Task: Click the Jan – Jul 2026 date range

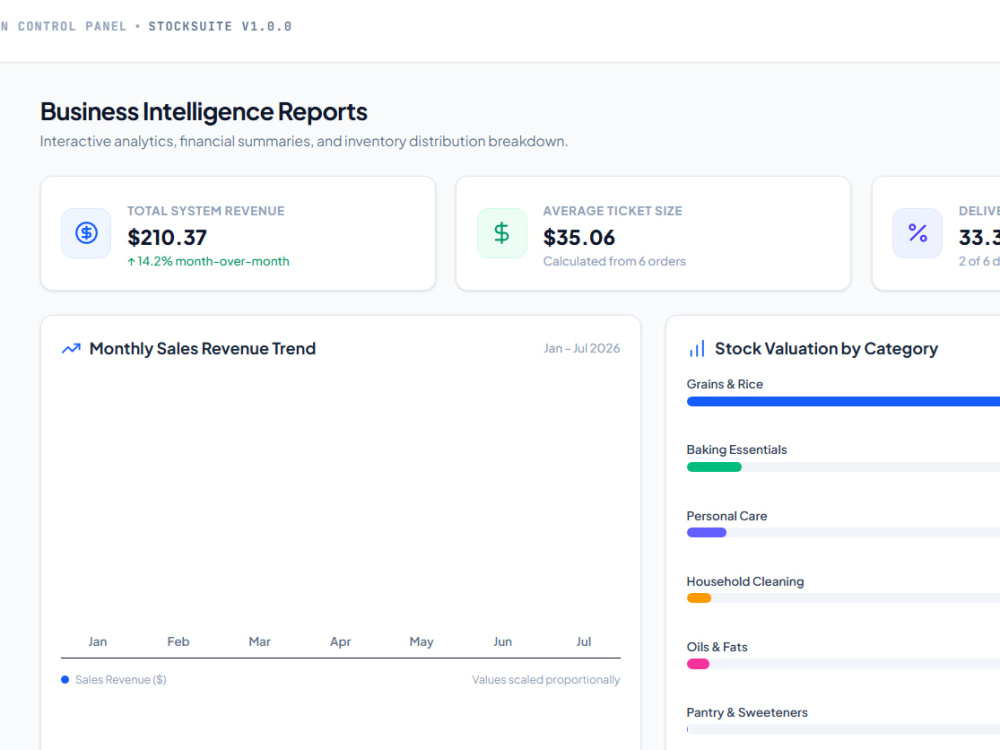Action: tap(582, 348)
